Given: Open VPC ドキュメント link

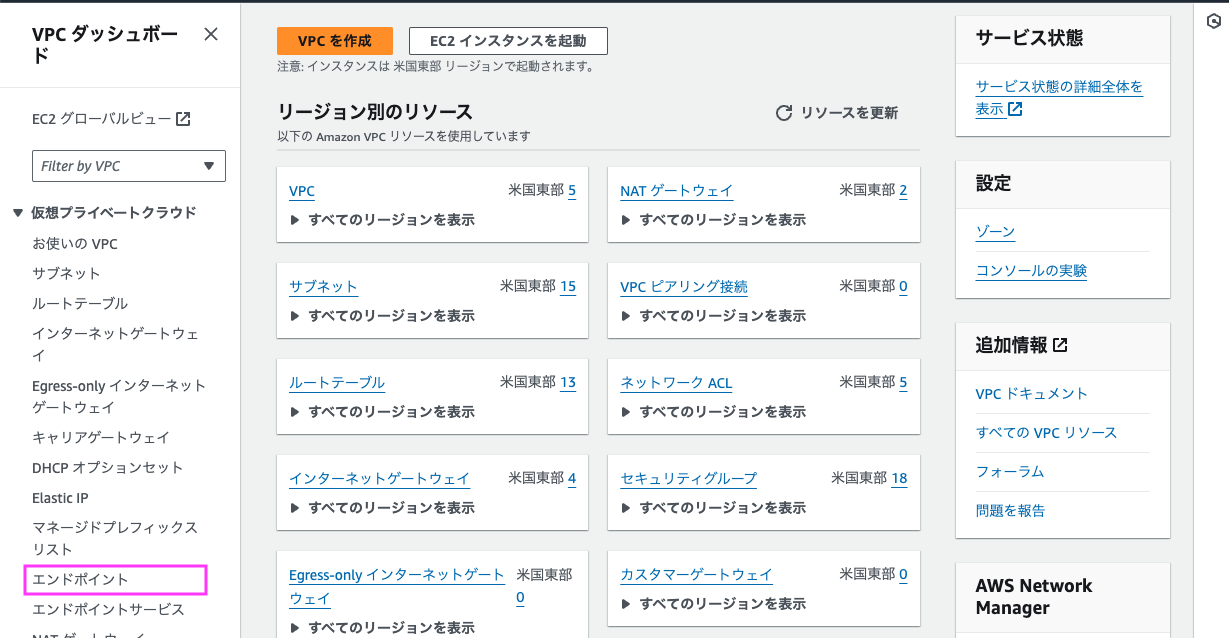Looking at the screenshot, I should coord(1031,393).
